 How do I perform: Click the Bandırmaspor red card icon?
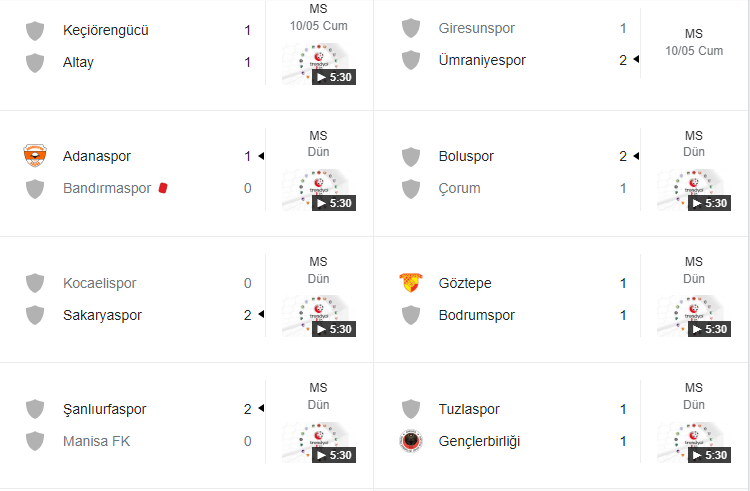pos(163,188)
